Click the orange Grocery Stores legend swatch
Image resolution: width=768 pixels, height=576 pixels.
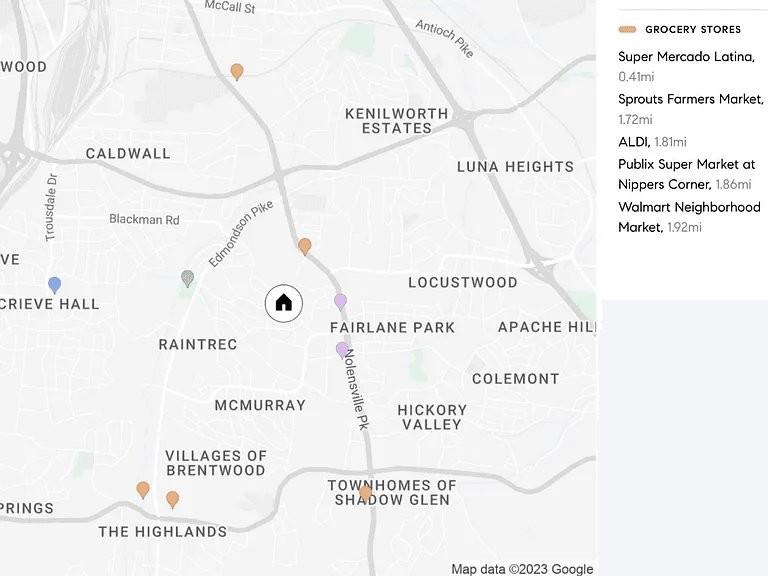tap(627, 30)
